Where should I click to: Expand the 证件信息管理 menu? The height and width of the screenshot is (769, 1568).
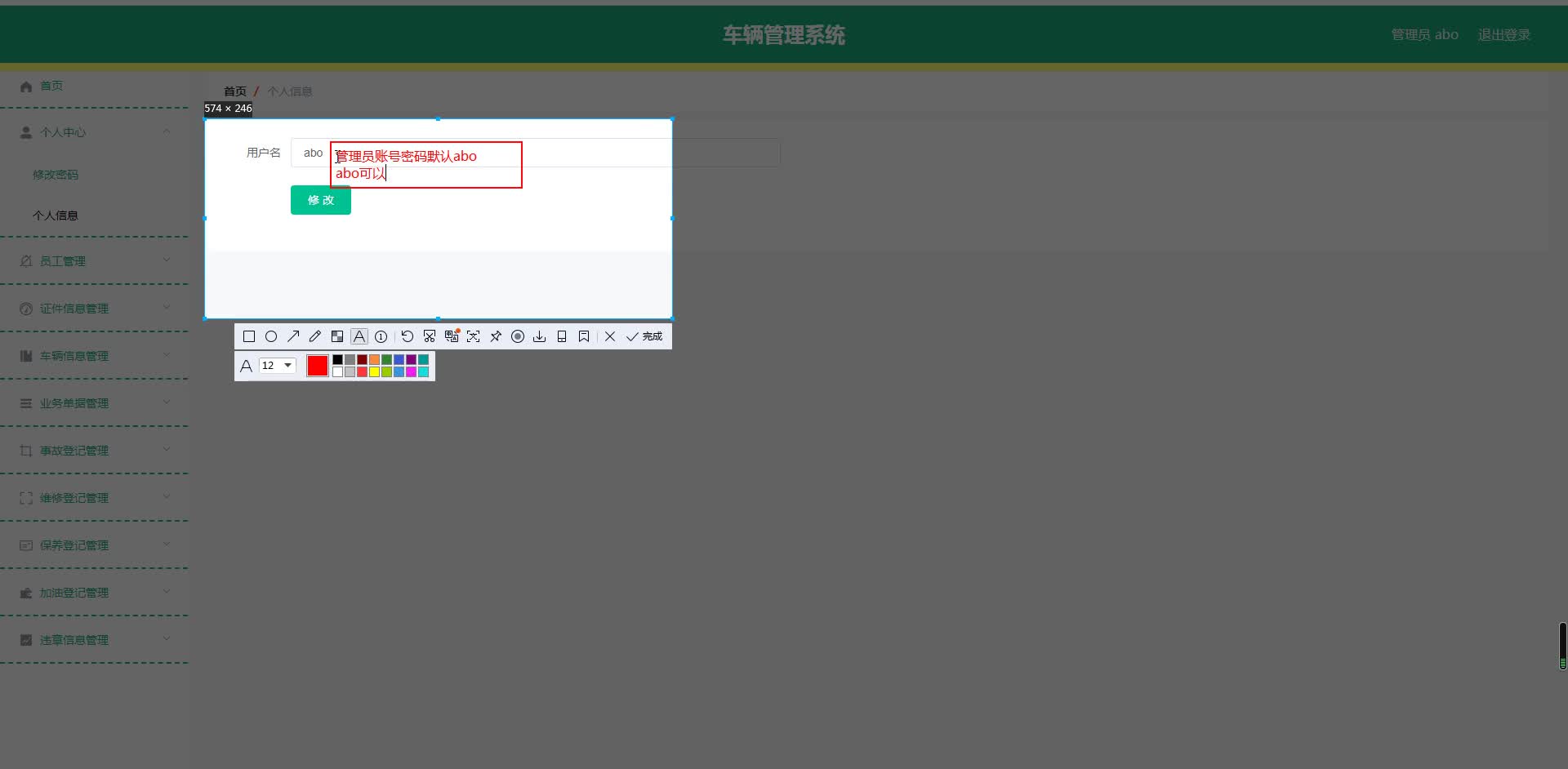[x=94, y=309]
